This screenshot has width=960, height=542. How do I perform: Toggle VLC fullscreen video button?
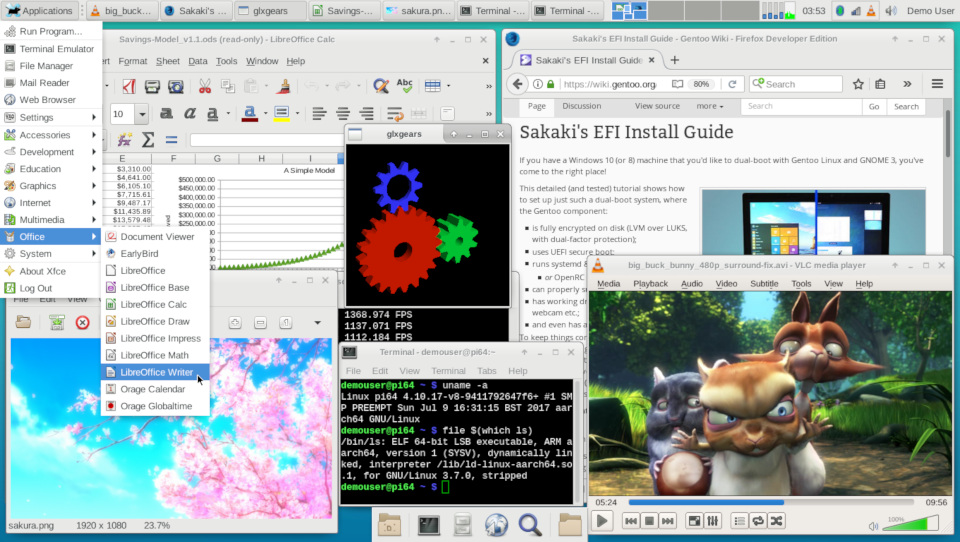coord(694,521)
